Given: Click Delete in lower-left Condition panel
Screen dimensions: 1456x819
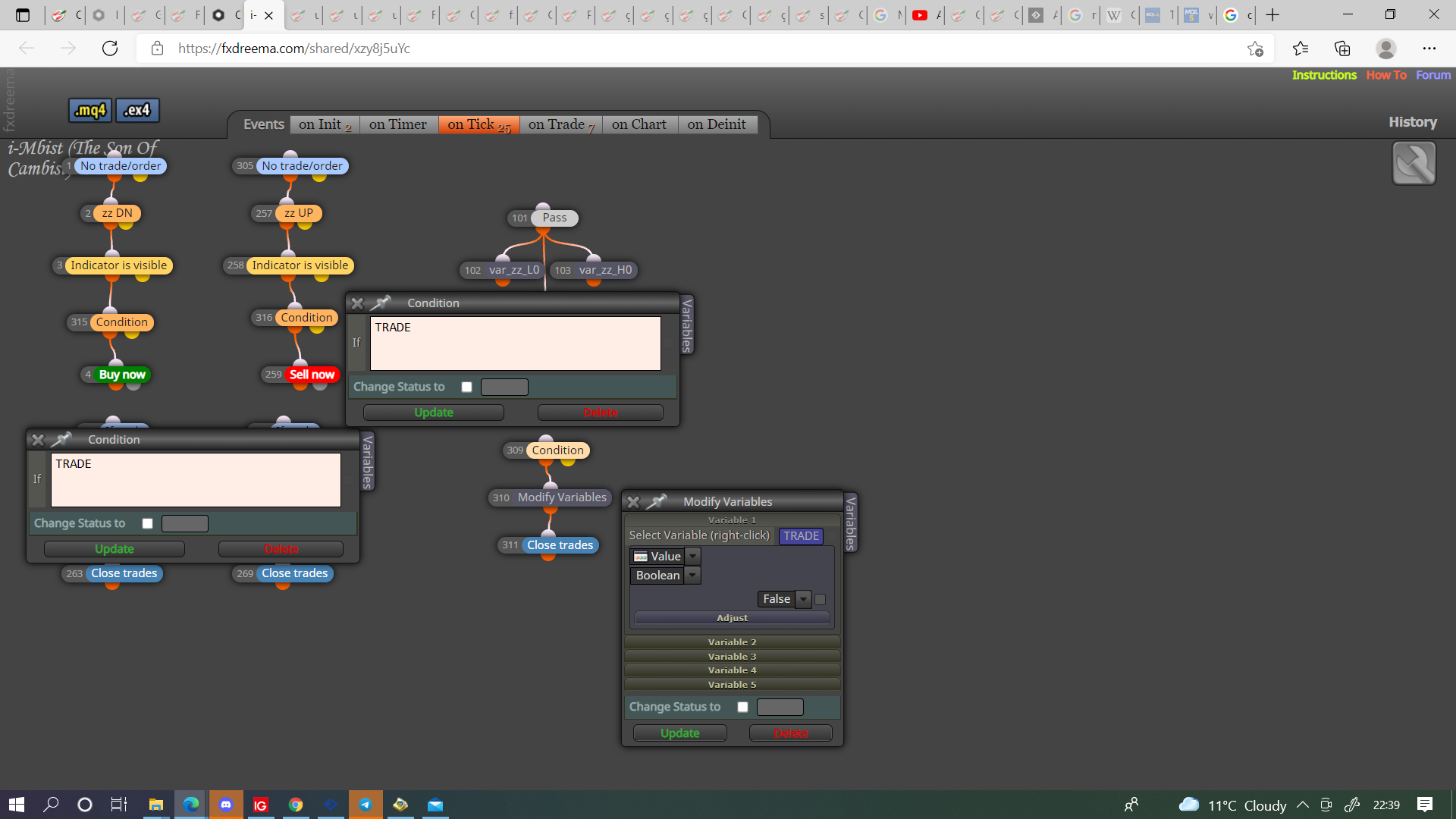Looking at the screenshot, I should (x=281, y=549).
